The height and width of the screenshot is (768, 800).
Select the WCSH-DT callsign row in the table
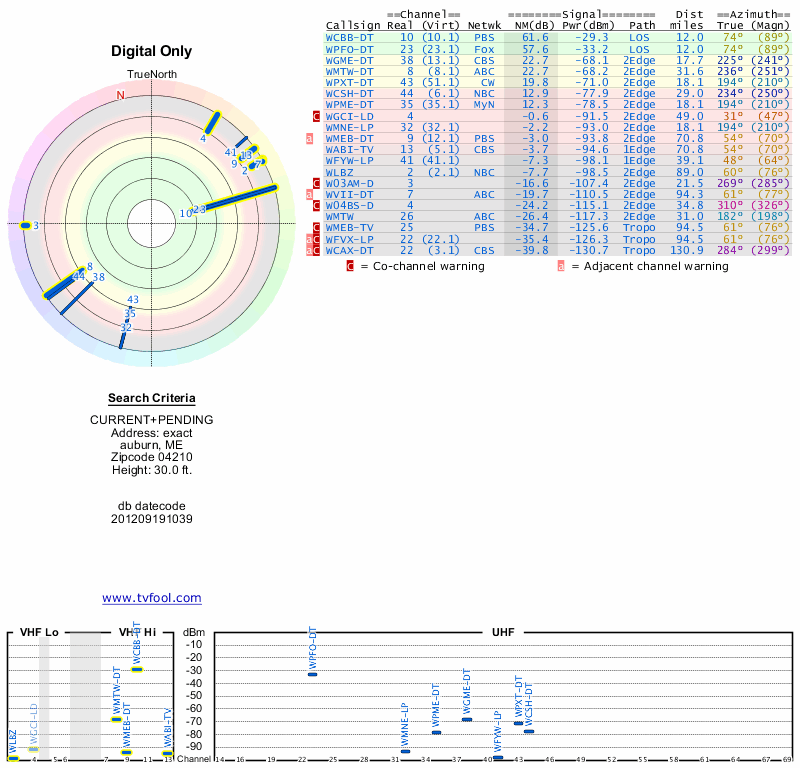349,93
